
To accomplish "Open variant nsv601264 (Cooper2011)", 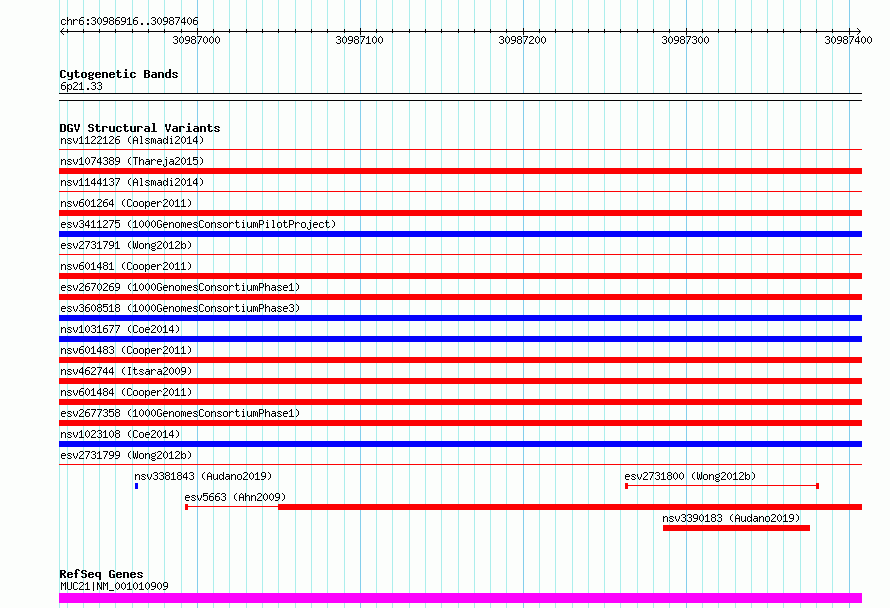I will tap(126, 203).
